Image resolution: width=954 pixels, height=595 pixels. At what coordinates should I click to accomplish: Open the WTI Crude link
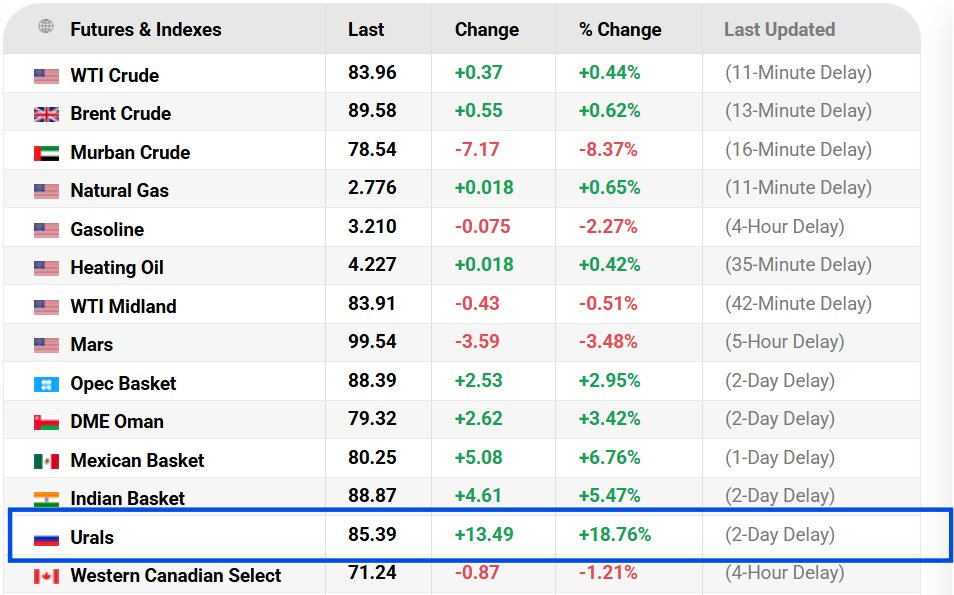click(x=114, y=75)
